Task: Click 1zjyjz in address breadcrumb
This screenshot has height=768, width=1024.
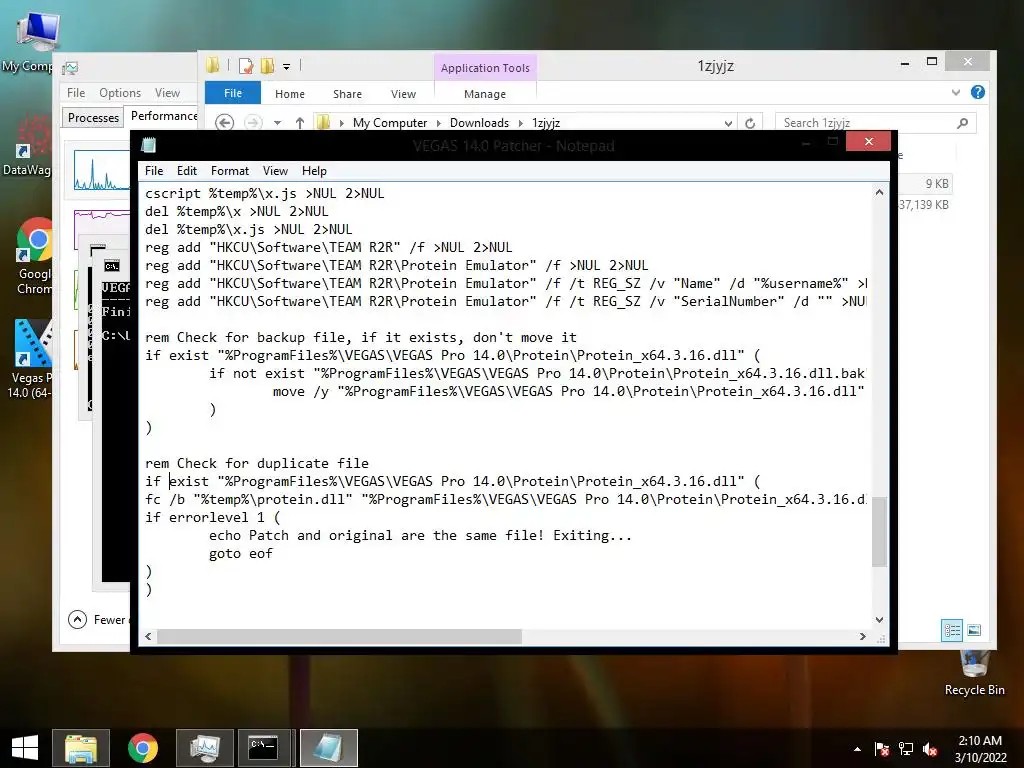Action: (546, 123)
